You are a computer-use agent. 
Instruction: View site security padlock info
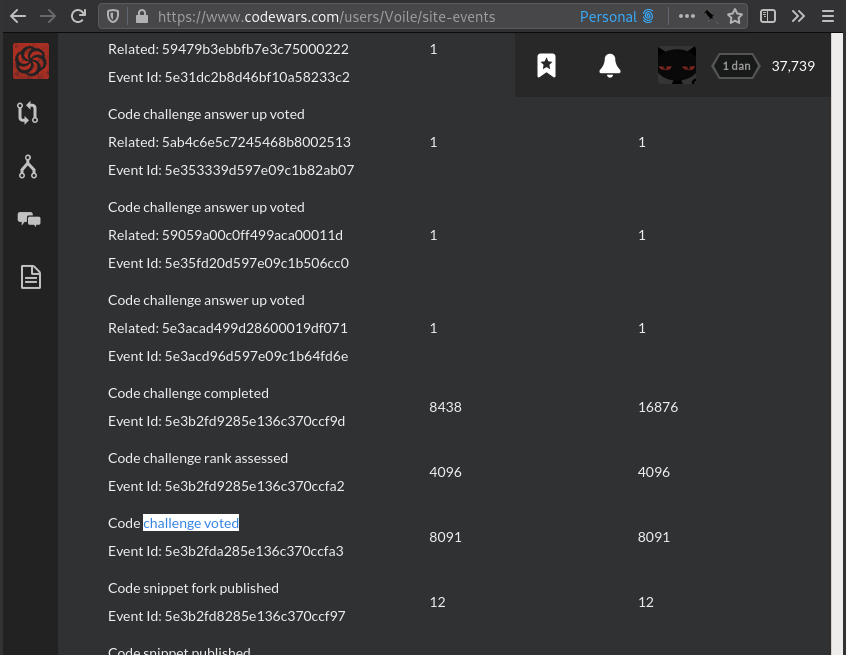[142, 16]
